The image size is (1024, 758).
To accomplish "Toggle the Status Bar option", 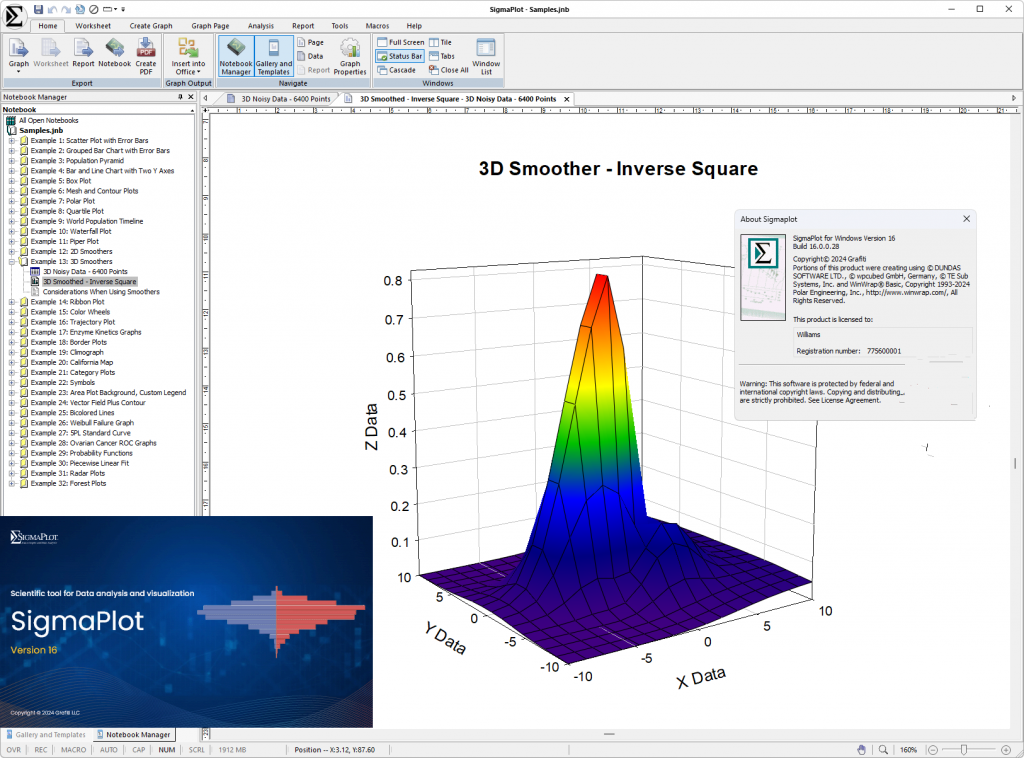I will tap(400, 56).
